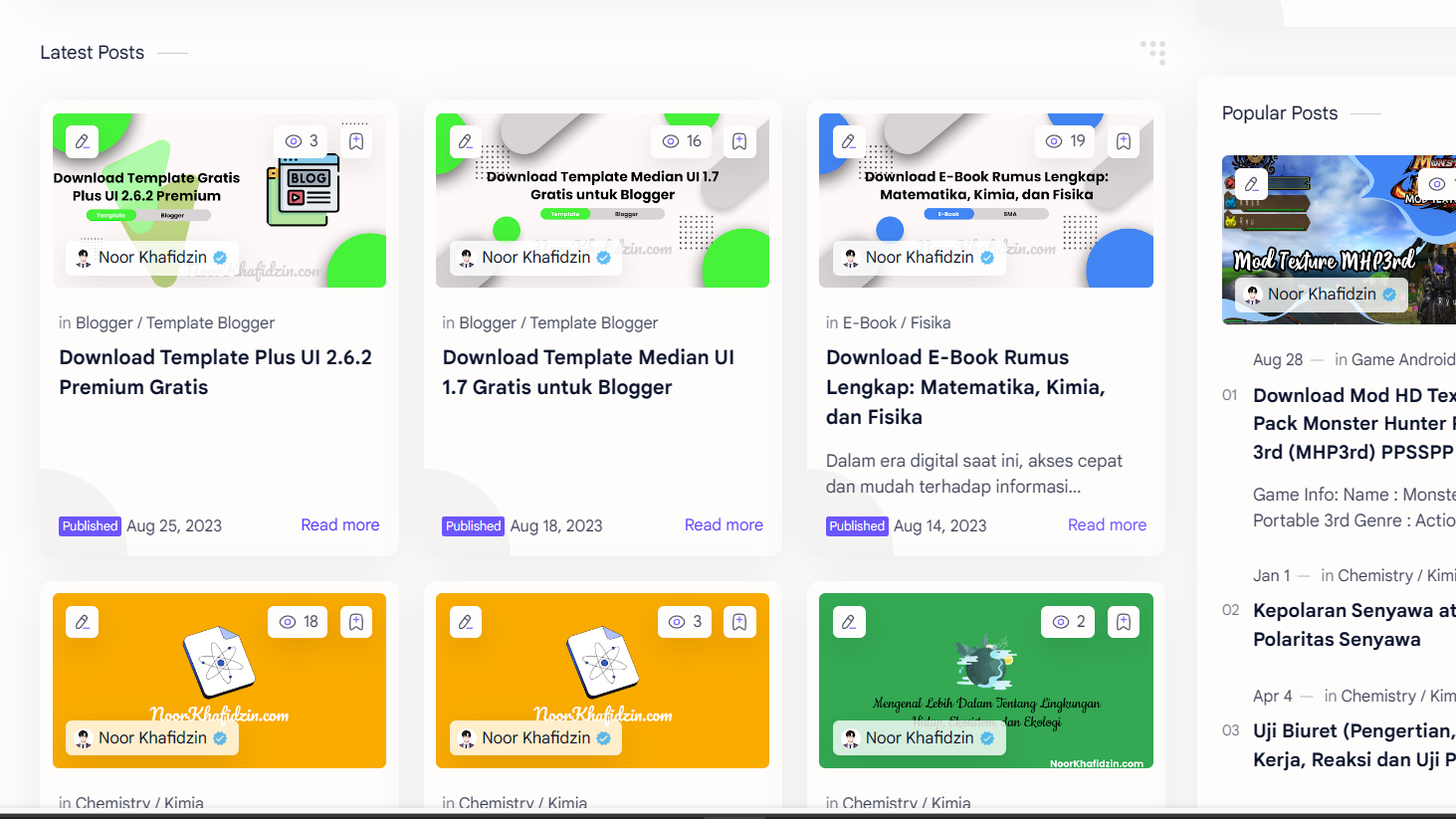Bookmark the green Lingkungan dan Ekologi post
Image resolution: width=1456 pixels, height=819 pixels.
1124,622
